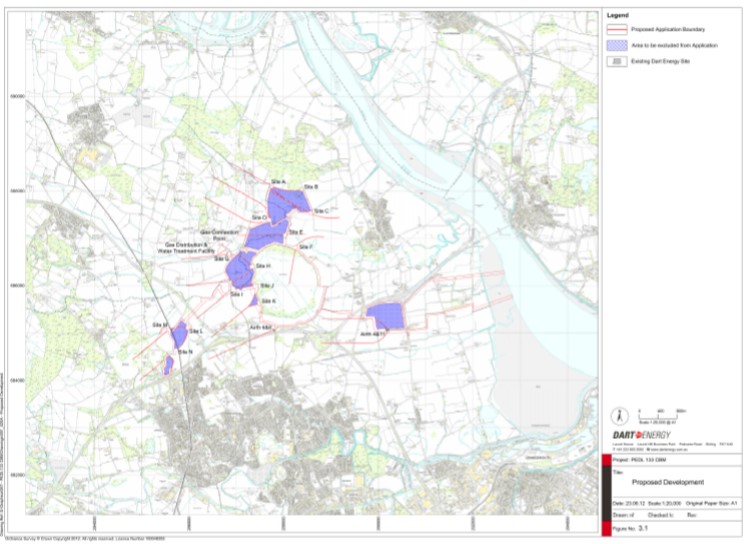Image resolution: width=750 pixels, height=544 pixels.
Task: Click the Dart Energy logo
Action: click(649, 434)
